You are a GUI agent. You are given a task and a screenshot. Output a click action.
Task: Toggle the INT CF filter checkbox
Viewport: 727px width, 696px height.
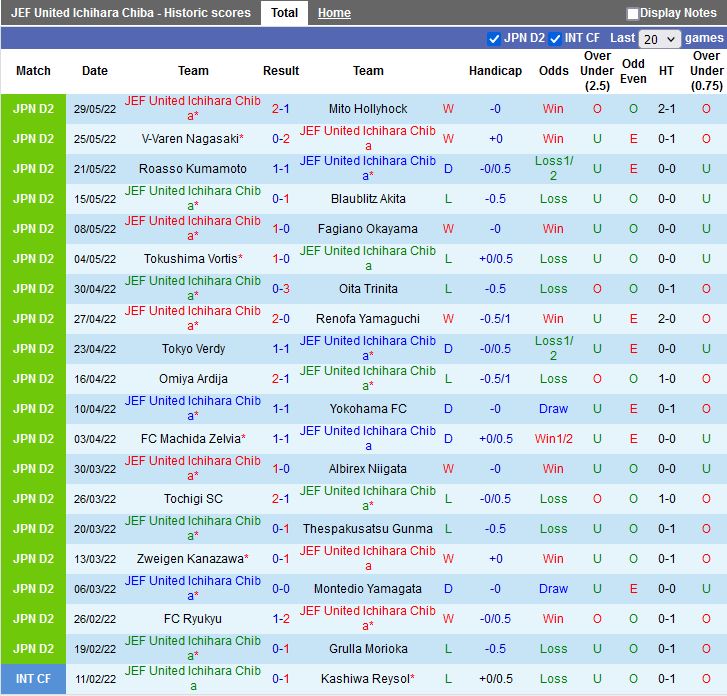coord(555,39)
